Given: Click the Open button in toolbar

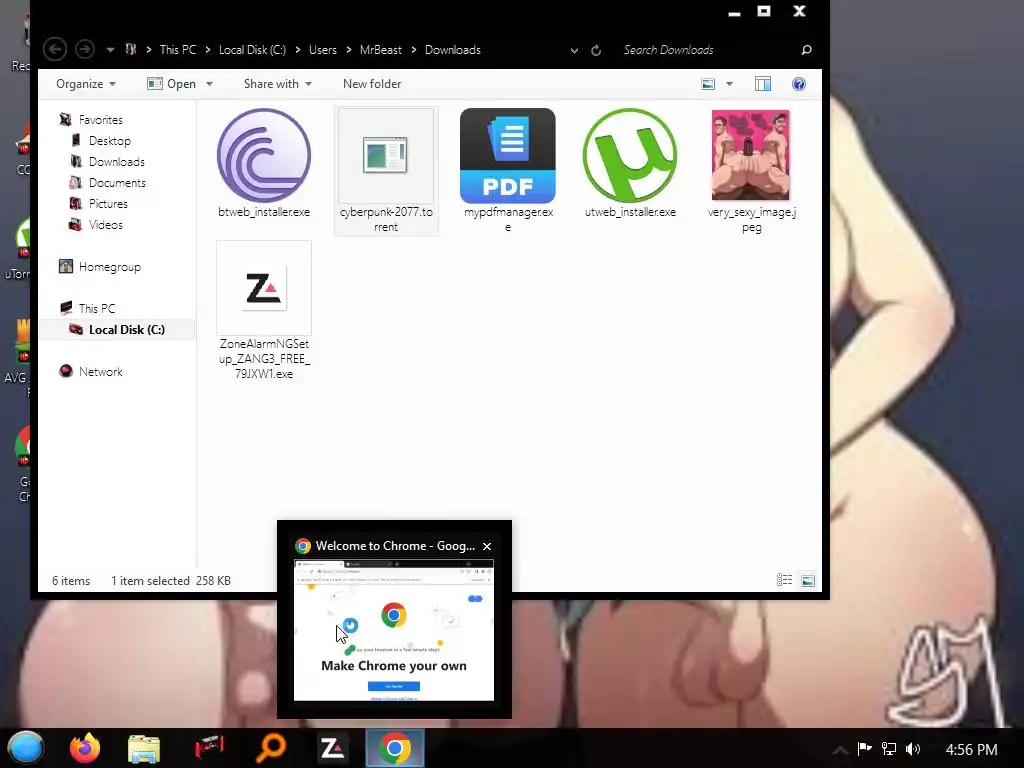Looking at the screenshot, I should (172, 84).
